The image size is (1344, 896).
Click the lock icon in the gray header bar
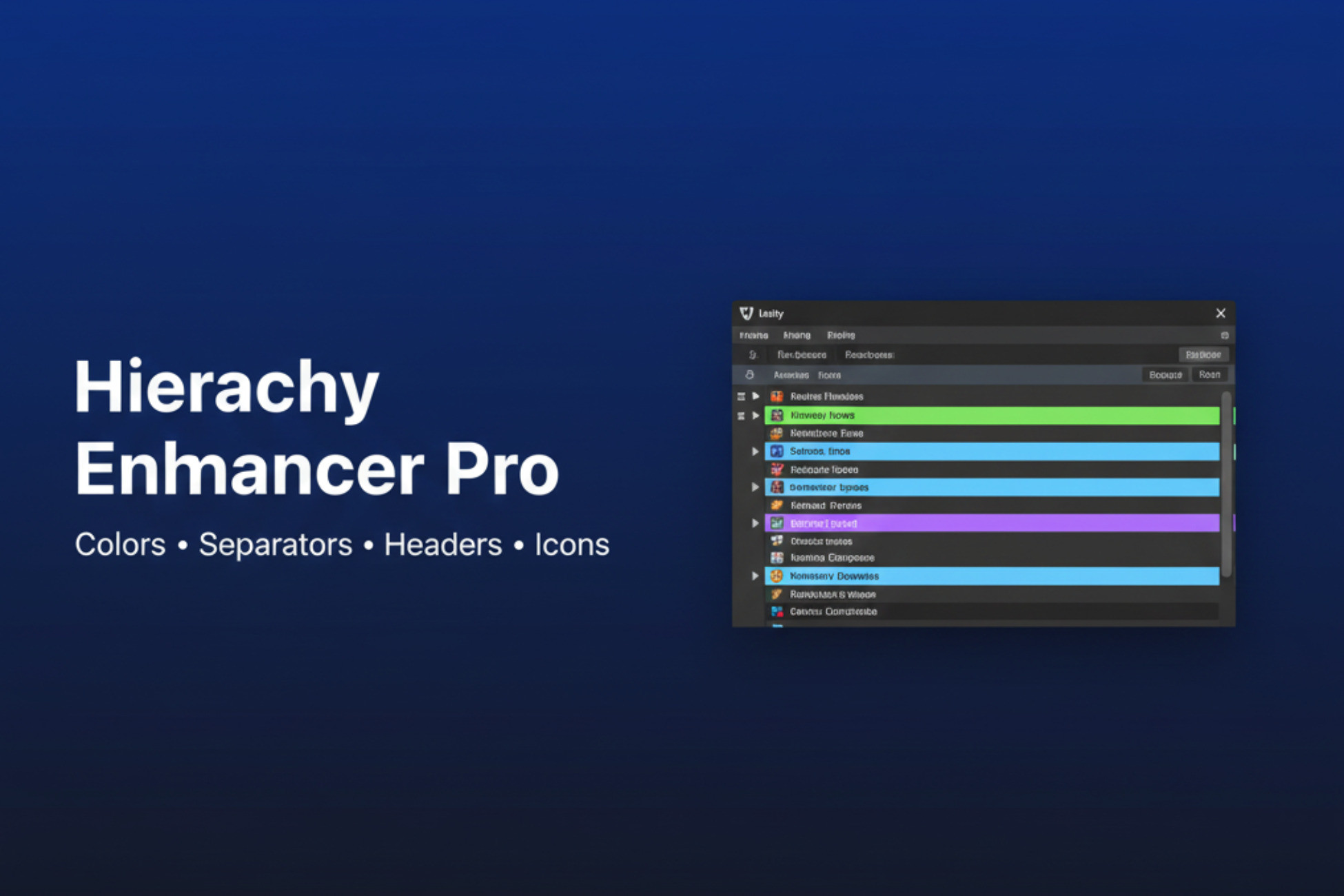point(750,375)
